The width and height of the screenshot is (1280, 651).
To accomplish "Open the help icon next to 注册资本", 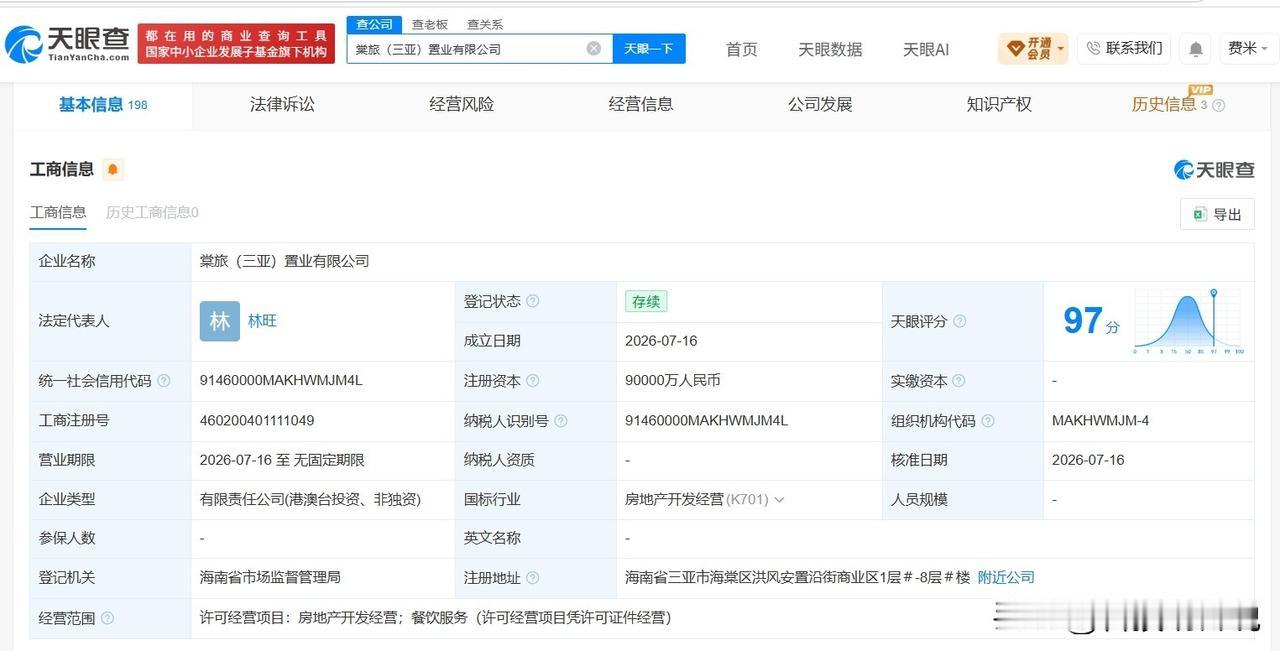I will pos(533,381).
